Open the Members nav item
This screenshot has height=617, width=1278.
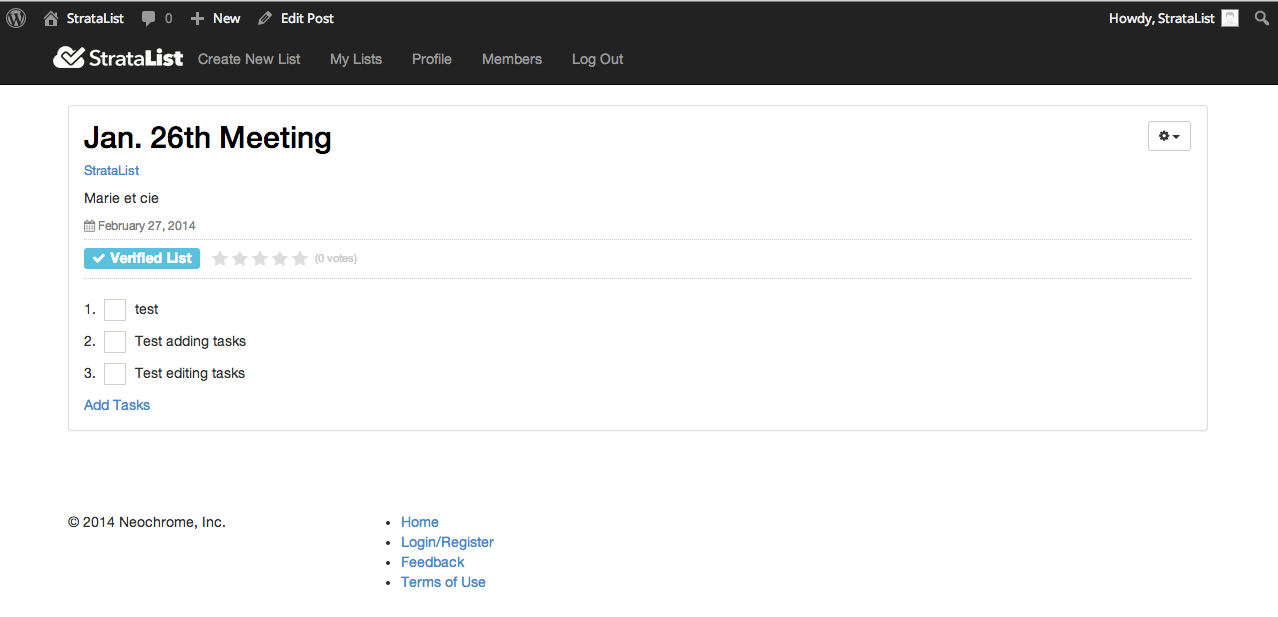(x=511, y=59)
